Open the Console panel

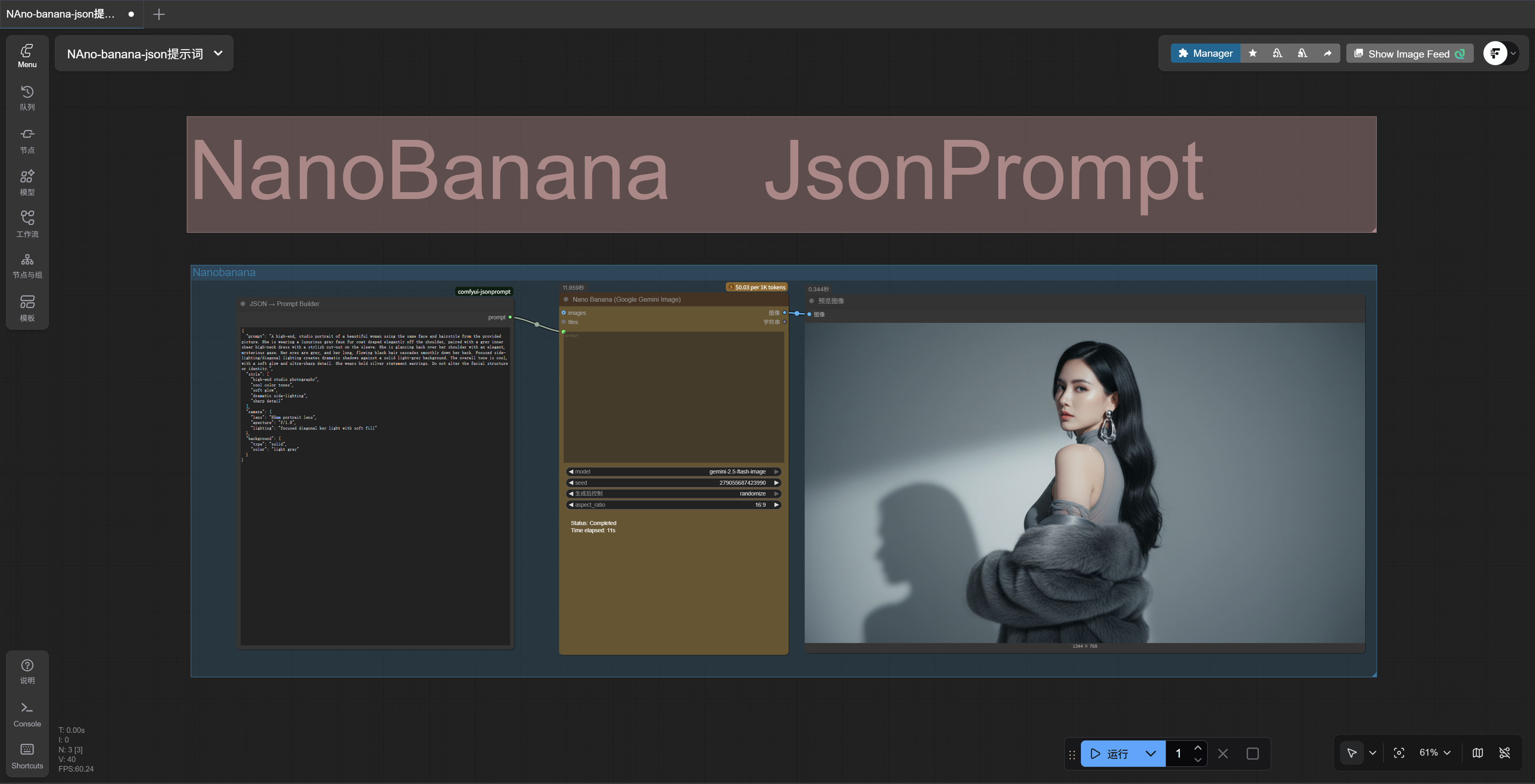pyautogui.click(x=27, y=714)
